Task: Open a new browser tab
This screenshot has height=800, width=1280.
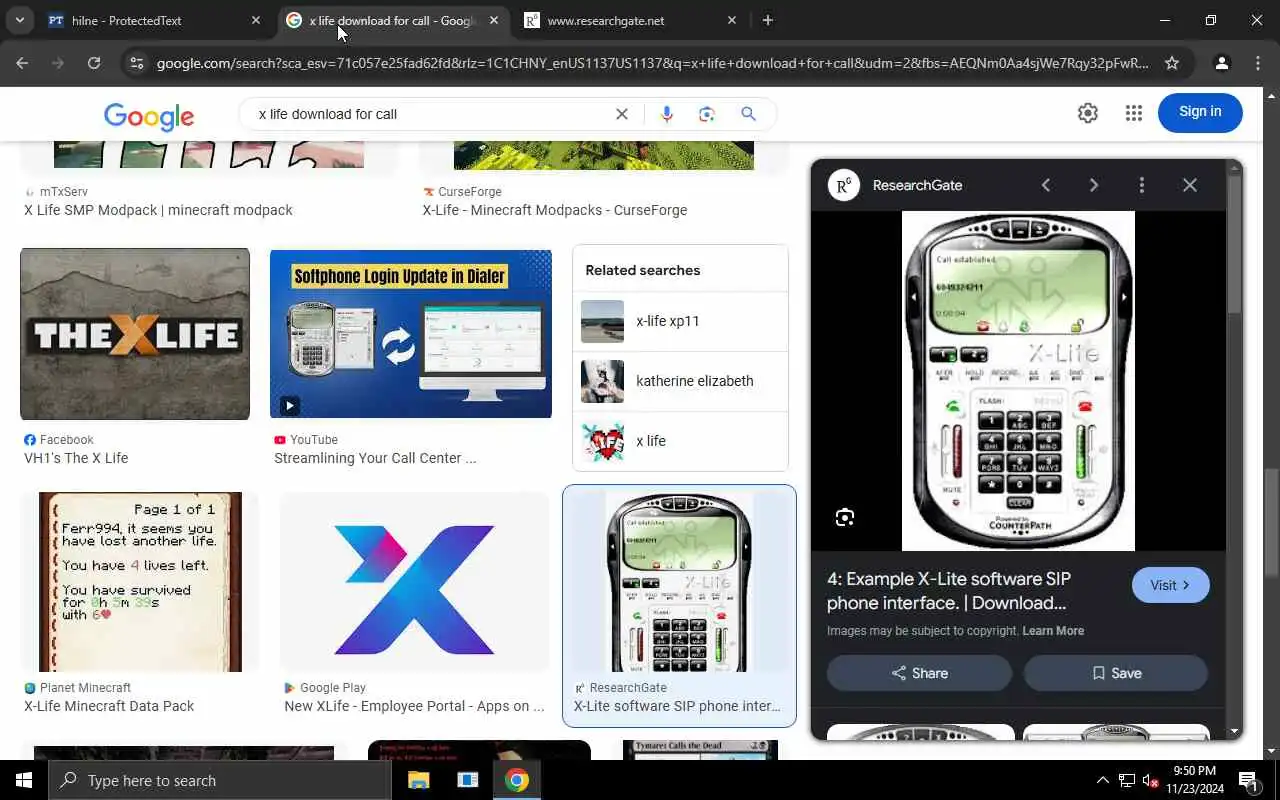Action: tap(767, 20)
